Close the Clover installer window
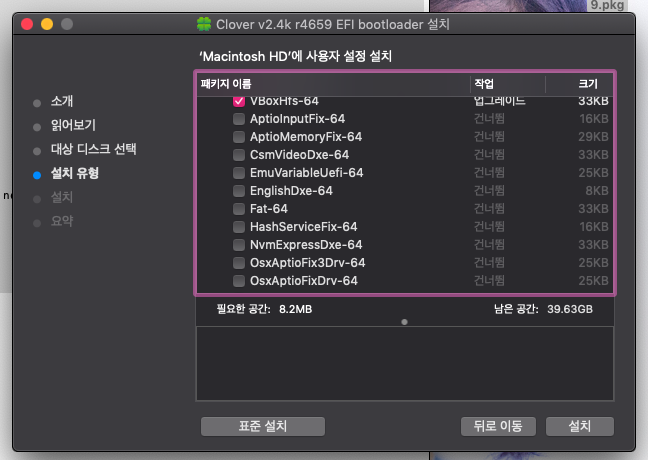Screen dimensions: 648x460 27,24
